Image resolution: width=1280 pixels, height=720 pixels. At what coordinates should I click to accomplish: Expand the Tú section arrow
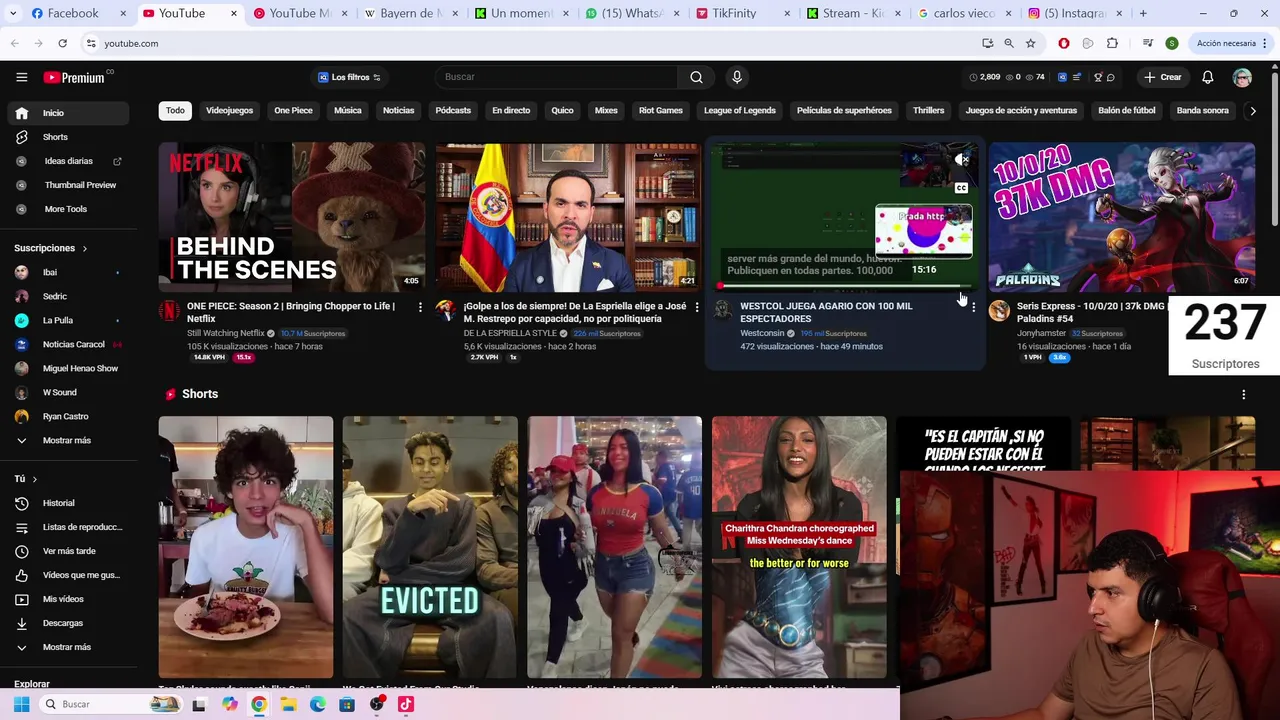34,479
